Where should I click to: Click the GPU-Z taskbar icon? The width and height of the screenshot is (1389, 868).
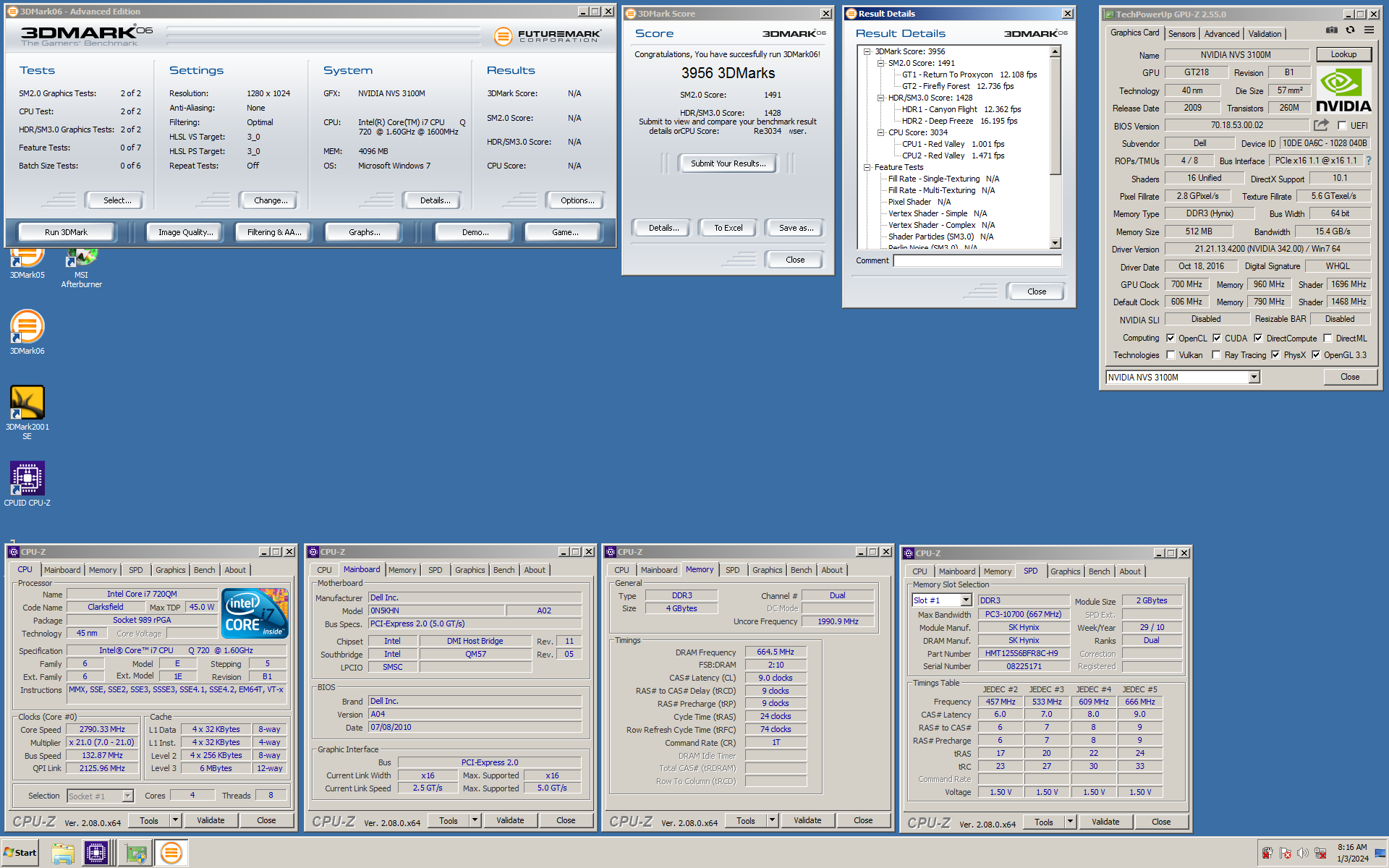(135, 854)
